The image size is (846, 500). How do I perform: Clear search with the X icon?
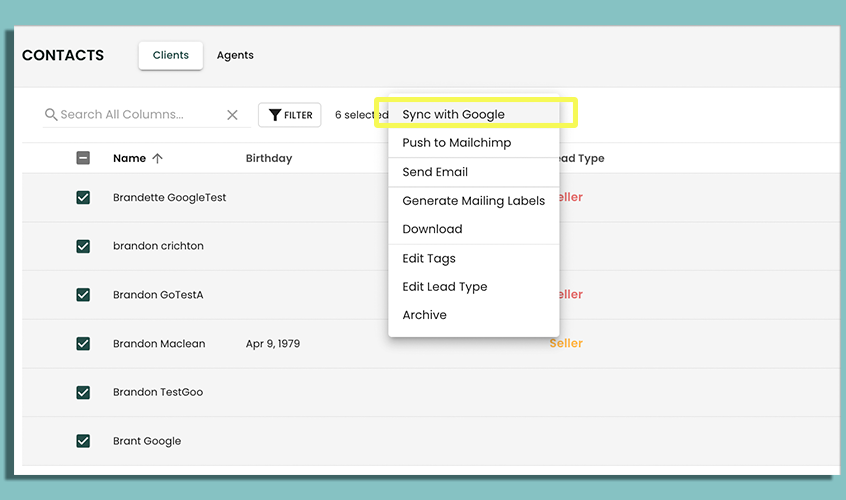pos(232,115)
